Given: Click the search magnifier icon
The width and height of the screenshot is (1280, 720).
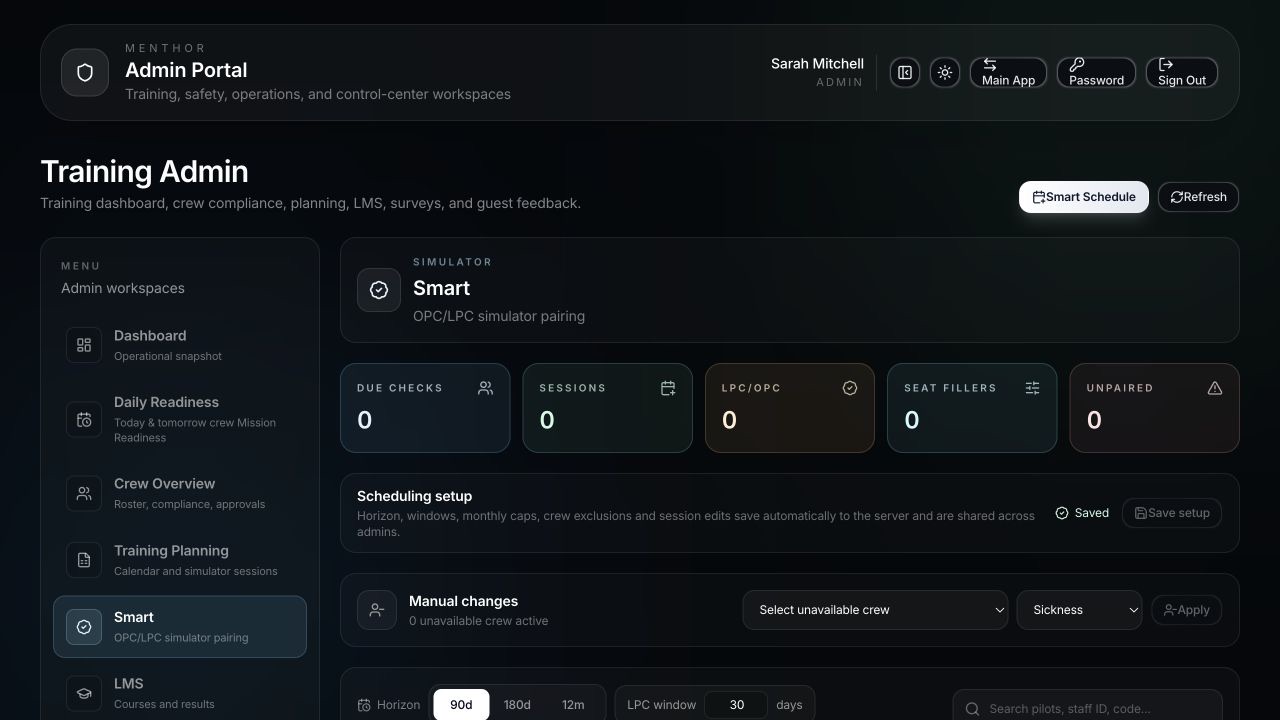Looking at the screenshot, I should [x=972, y=709].
